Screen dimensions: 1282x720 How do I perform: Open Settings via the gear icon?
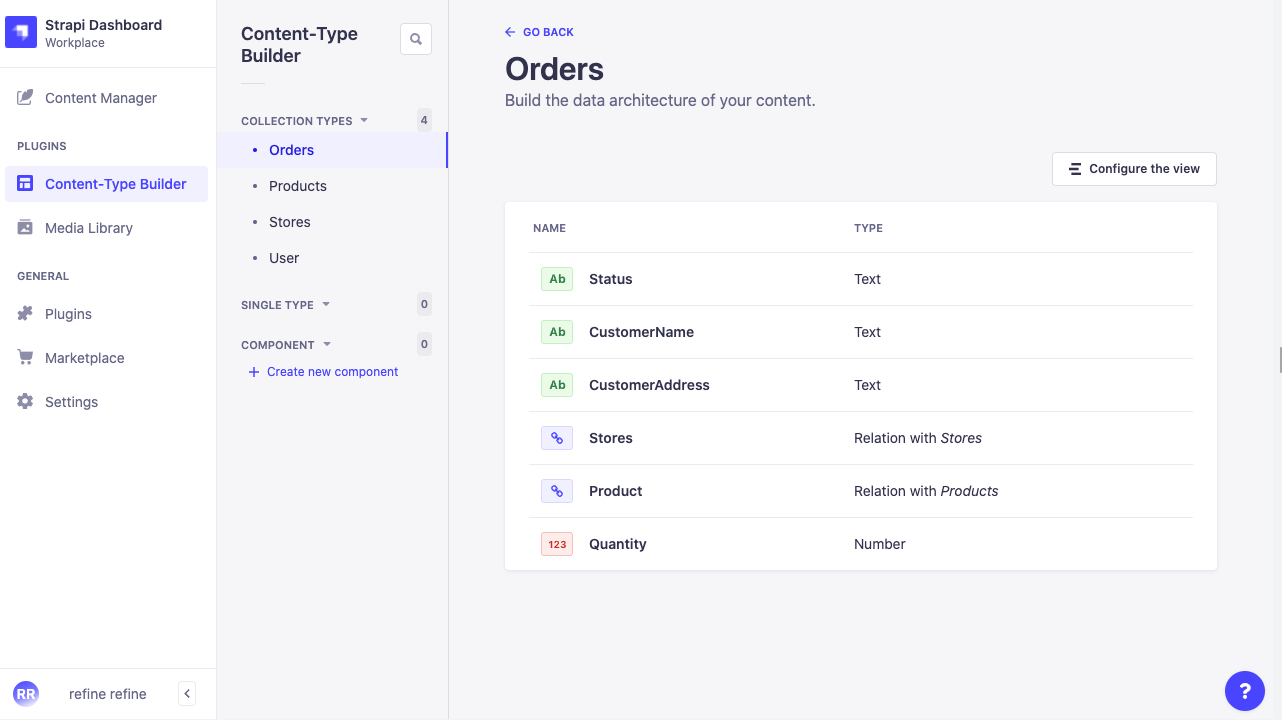pyautogui.click(x=25, y=401)
